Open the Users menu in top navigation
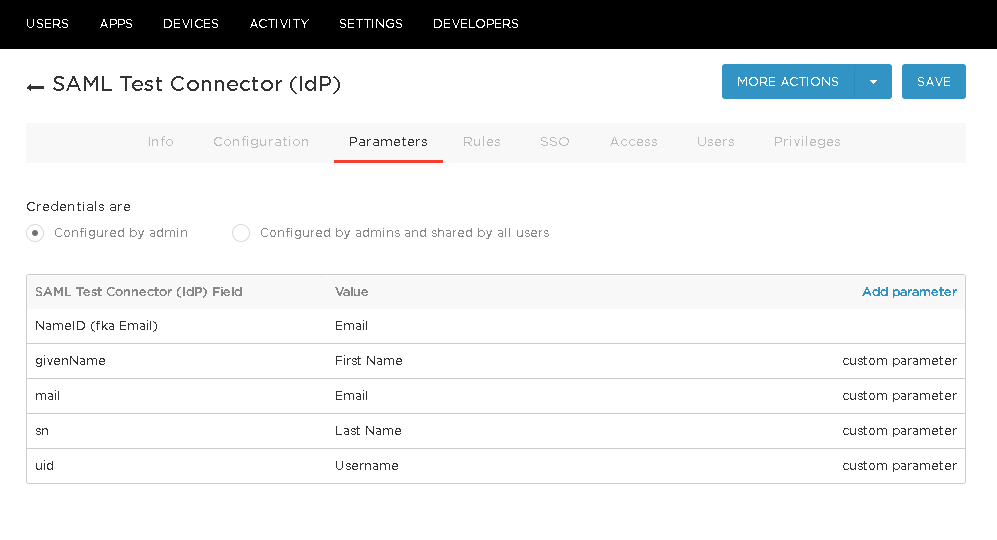Viewport: 997px width, 540px height. [47, 24]
